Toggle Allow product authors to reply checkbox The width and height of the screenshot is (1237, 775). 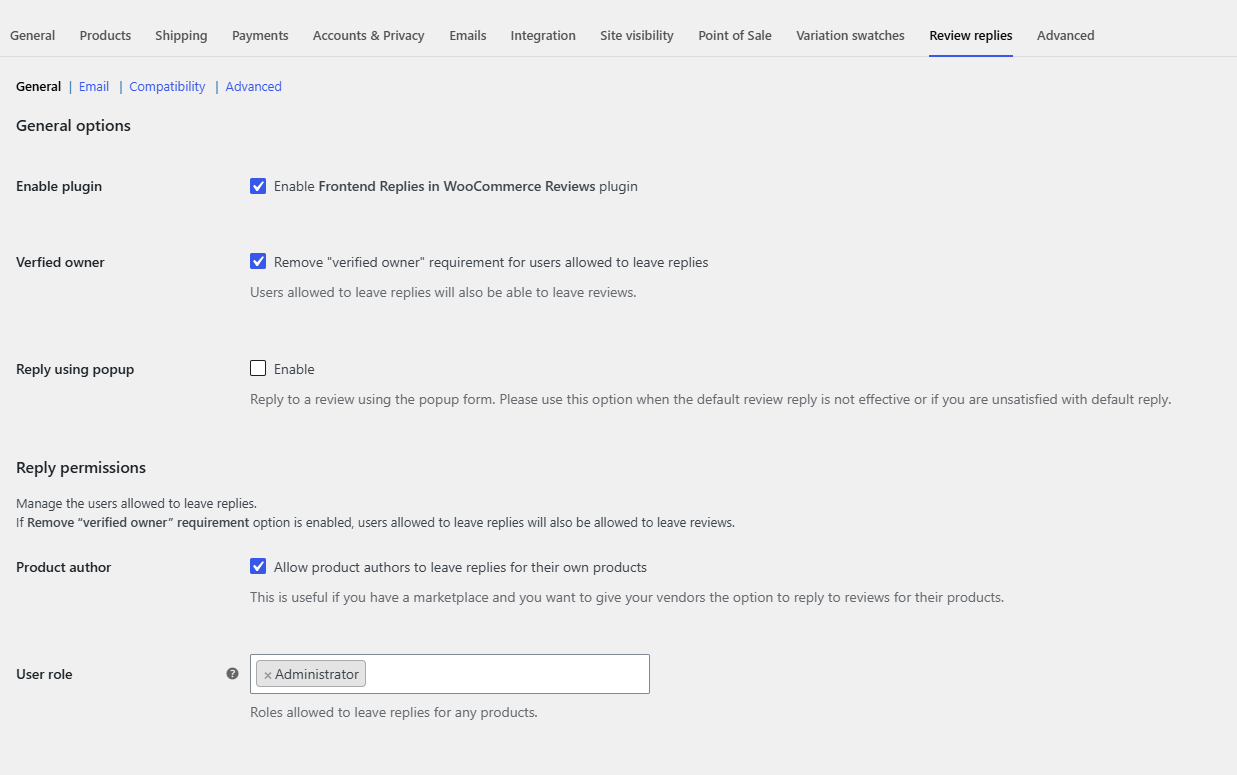(x=258, y=566)
